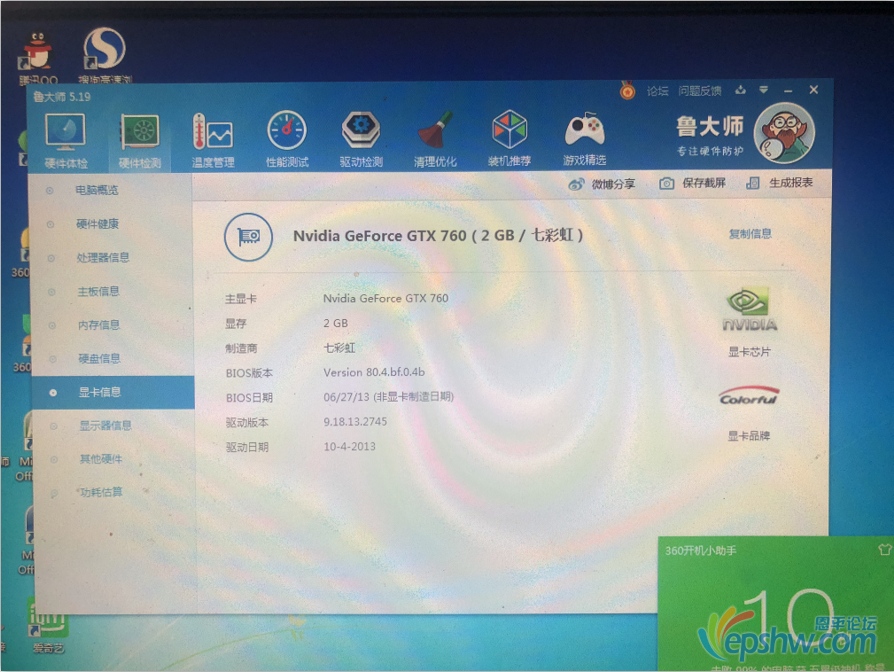Click the Colorful 显卡品牌 logo
The height and width of the screenshot is (672, 894).
(x=749, y=396)
